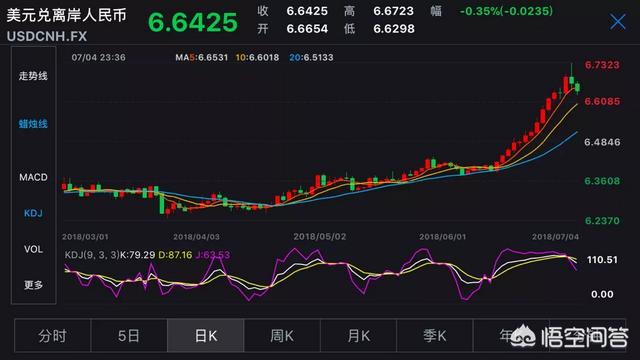Click the 0.00 KDJ scale label
This screenshot has width=640, height=360.
click(602, 294)
